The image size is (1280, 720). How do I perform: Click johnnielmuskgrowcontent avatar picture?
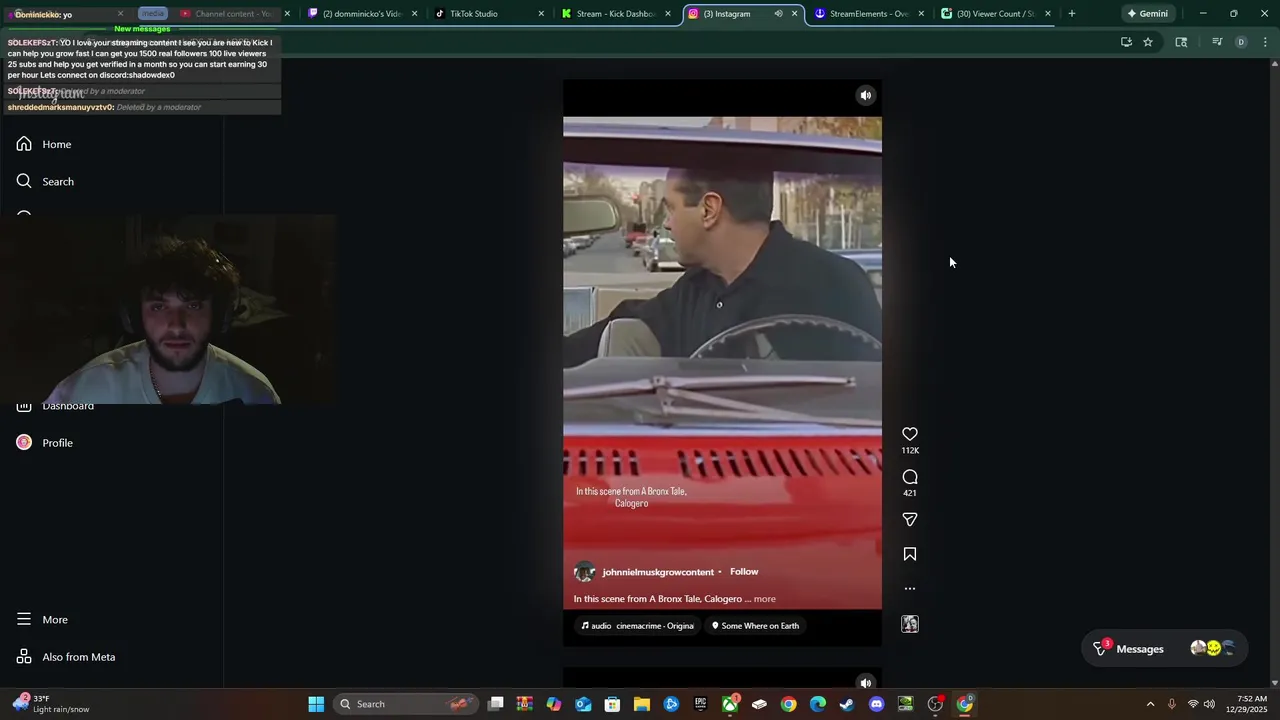pos(584,572)
